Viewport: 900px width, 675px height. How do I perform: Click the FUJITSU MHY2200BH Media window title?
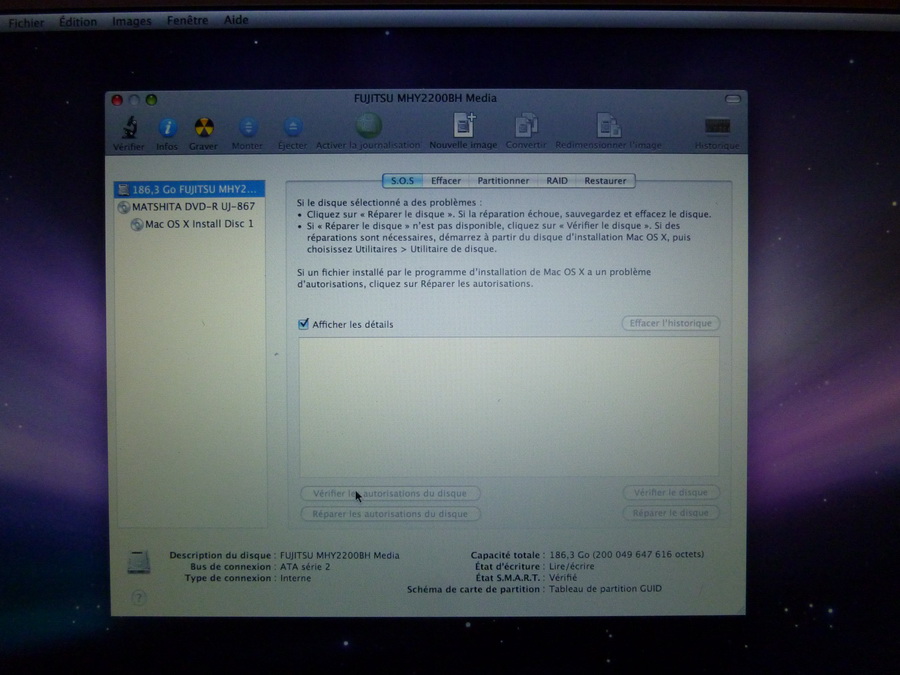tap(425, 98)
